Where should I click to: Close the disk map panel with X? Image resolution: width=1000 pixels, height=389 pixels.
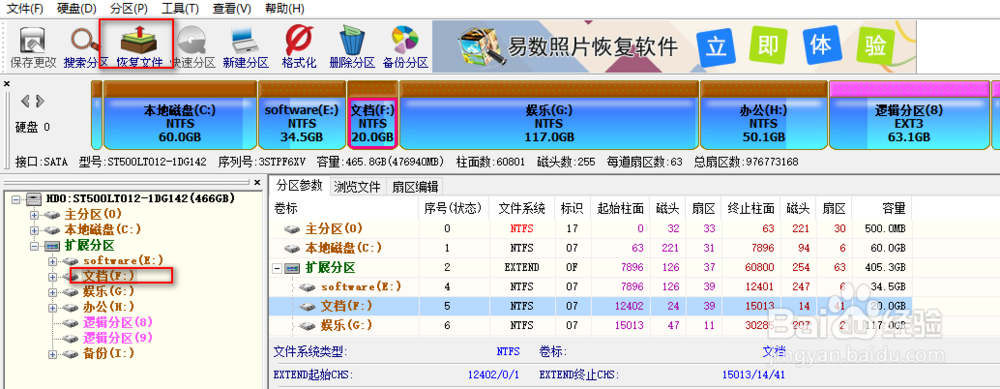(x=7, y=84)
